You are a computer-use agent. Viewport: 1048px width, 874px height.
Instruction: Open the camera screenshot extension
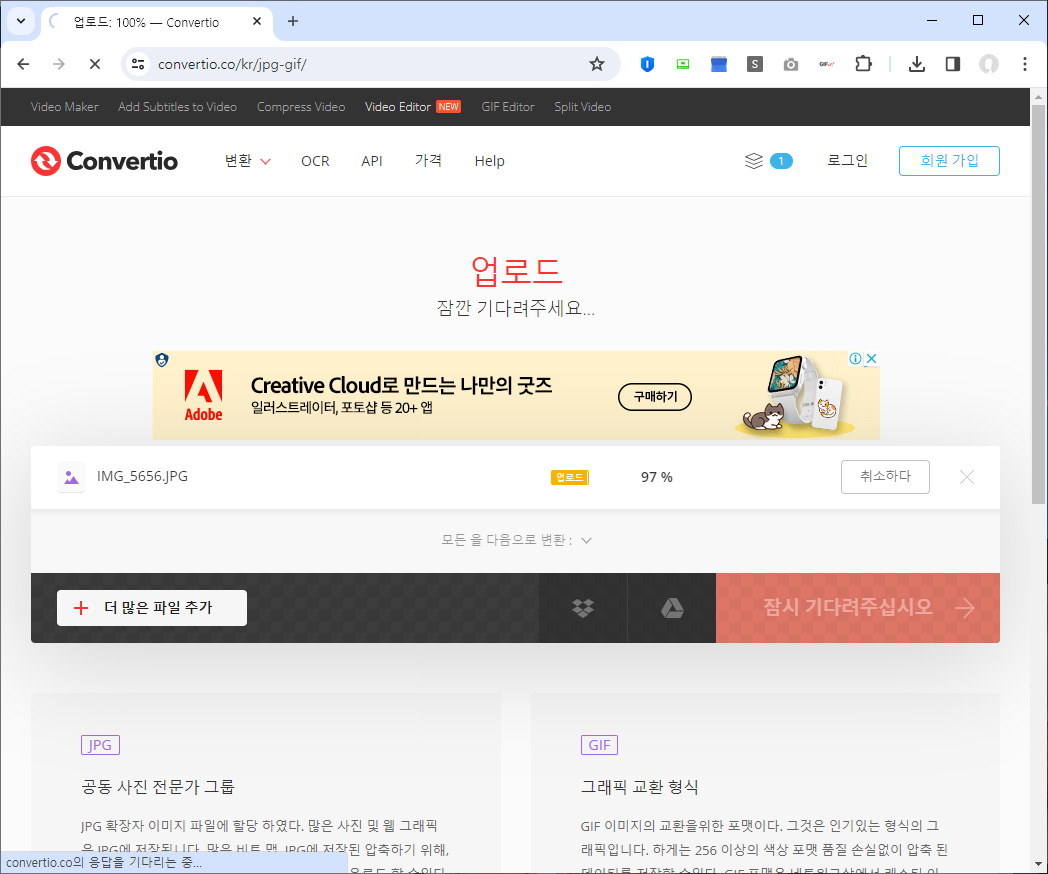(790, 63)
